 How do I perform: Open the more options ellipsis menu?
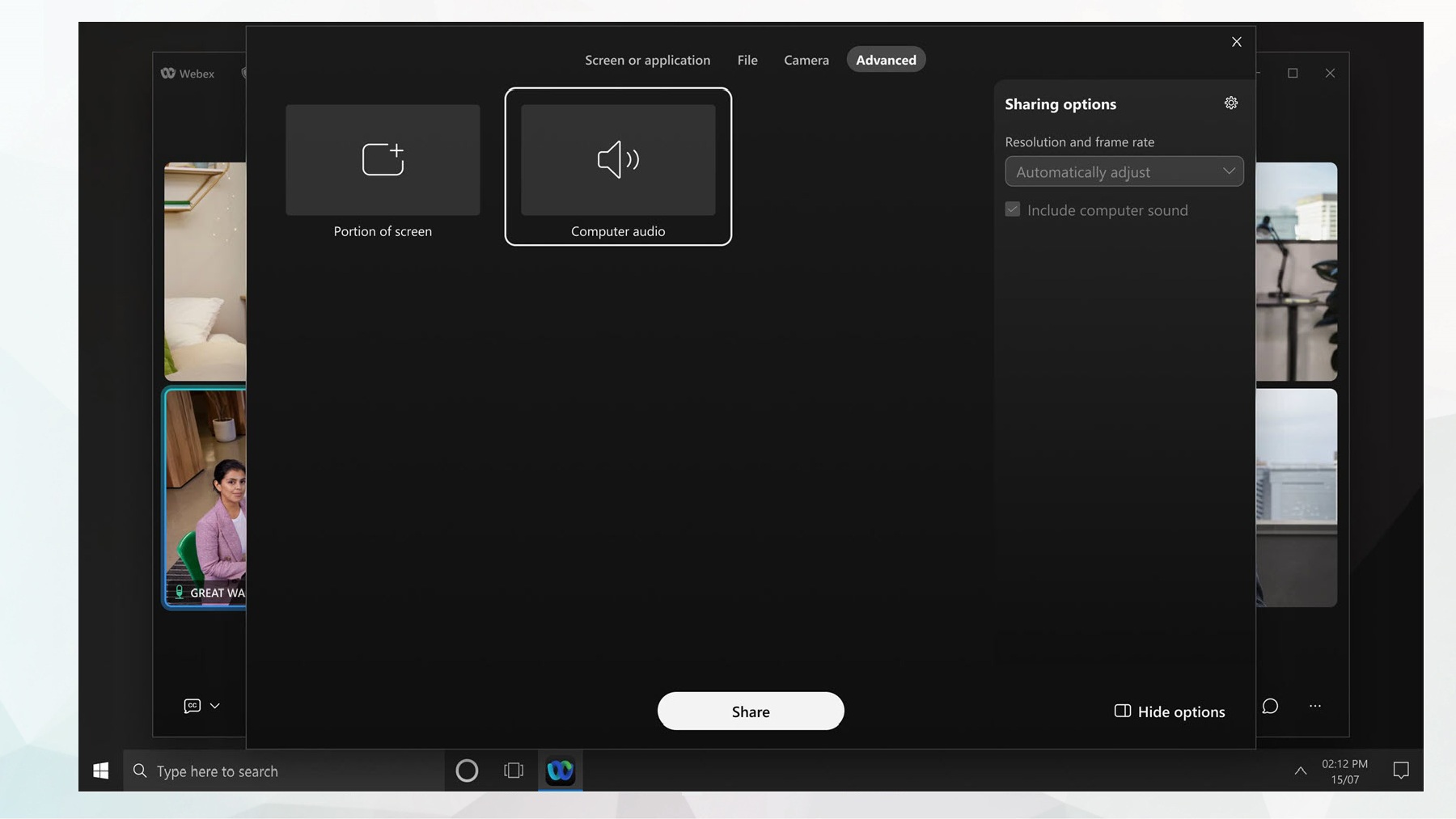pos(1315,706)
